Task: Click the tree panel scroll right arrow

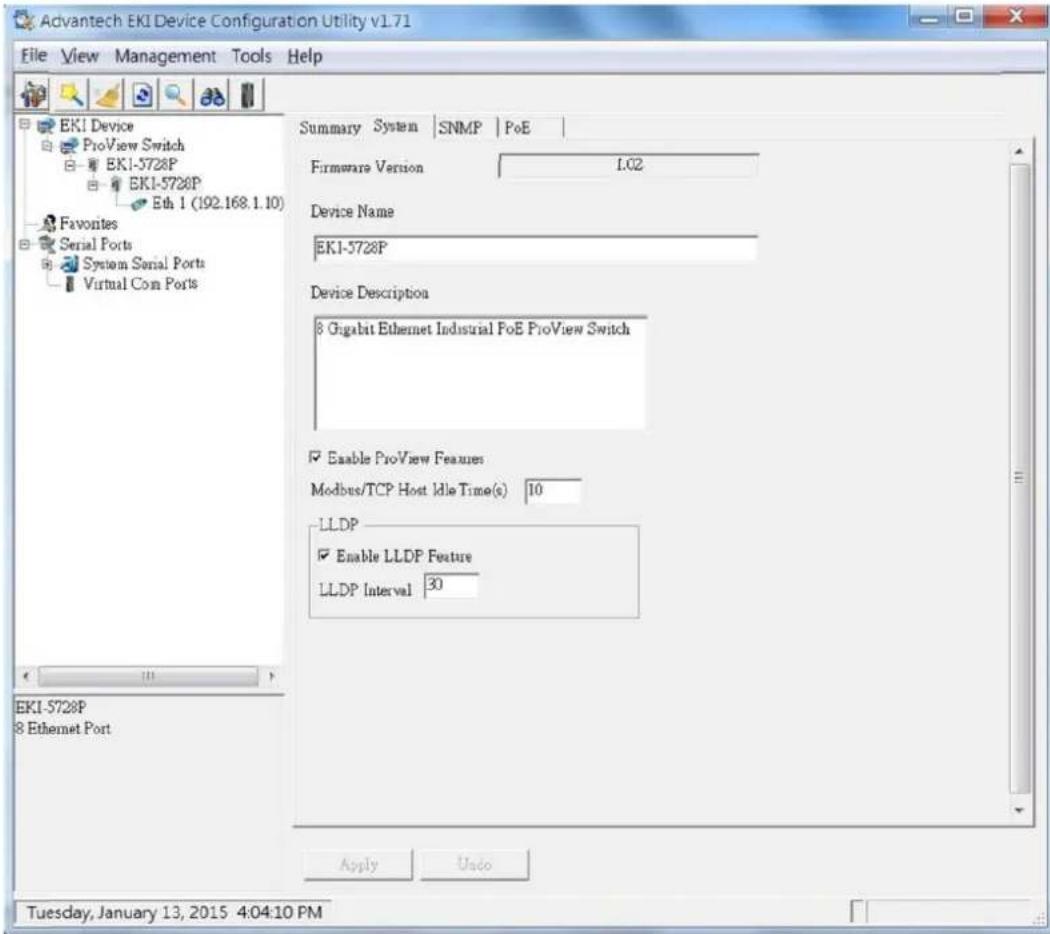Action: (271, 676)
